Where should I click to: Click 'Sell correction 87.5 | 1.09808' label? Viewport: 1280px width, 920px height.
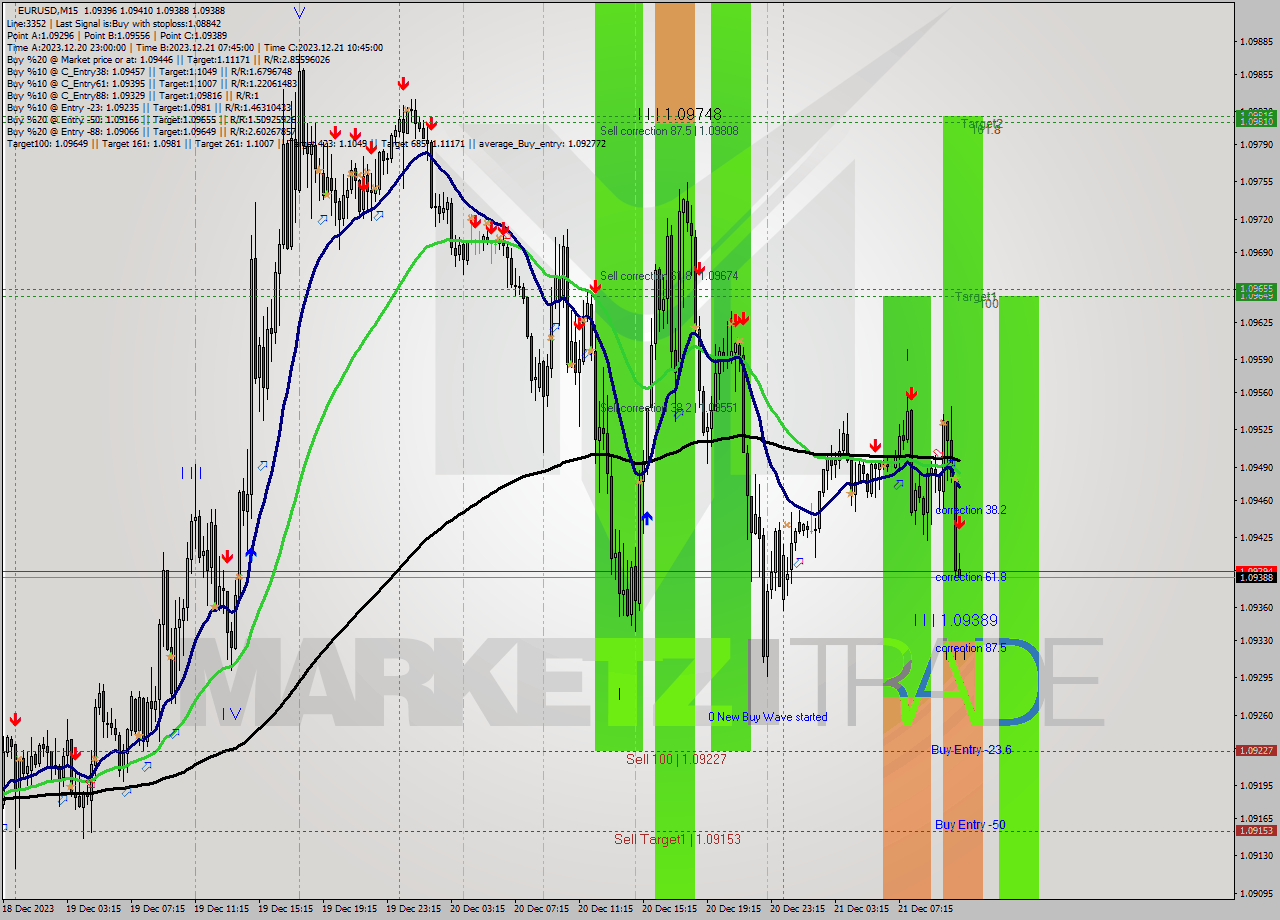point(669,131)
